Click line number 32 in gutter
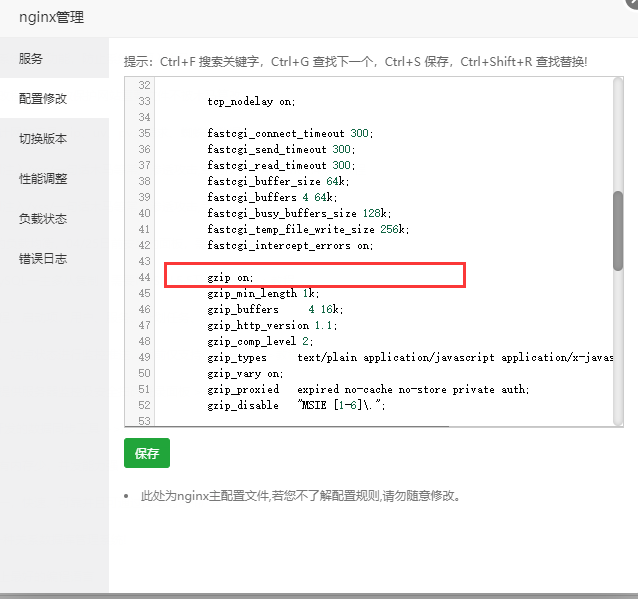 click(144, 85)
